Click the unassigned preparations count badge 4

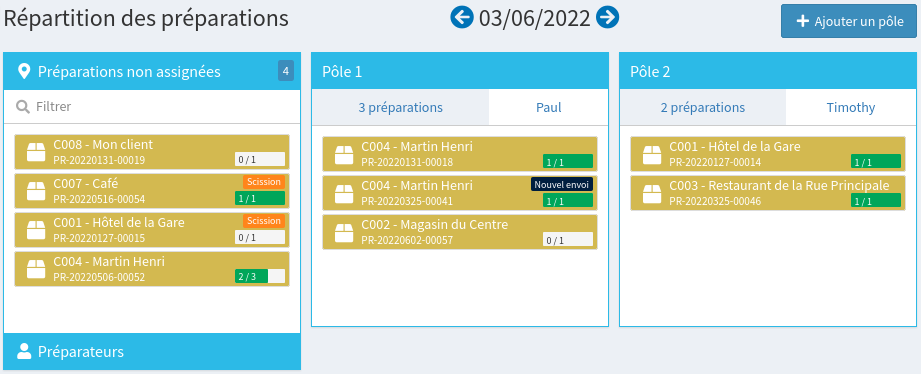pyautogui.click(x=286, y=72)
